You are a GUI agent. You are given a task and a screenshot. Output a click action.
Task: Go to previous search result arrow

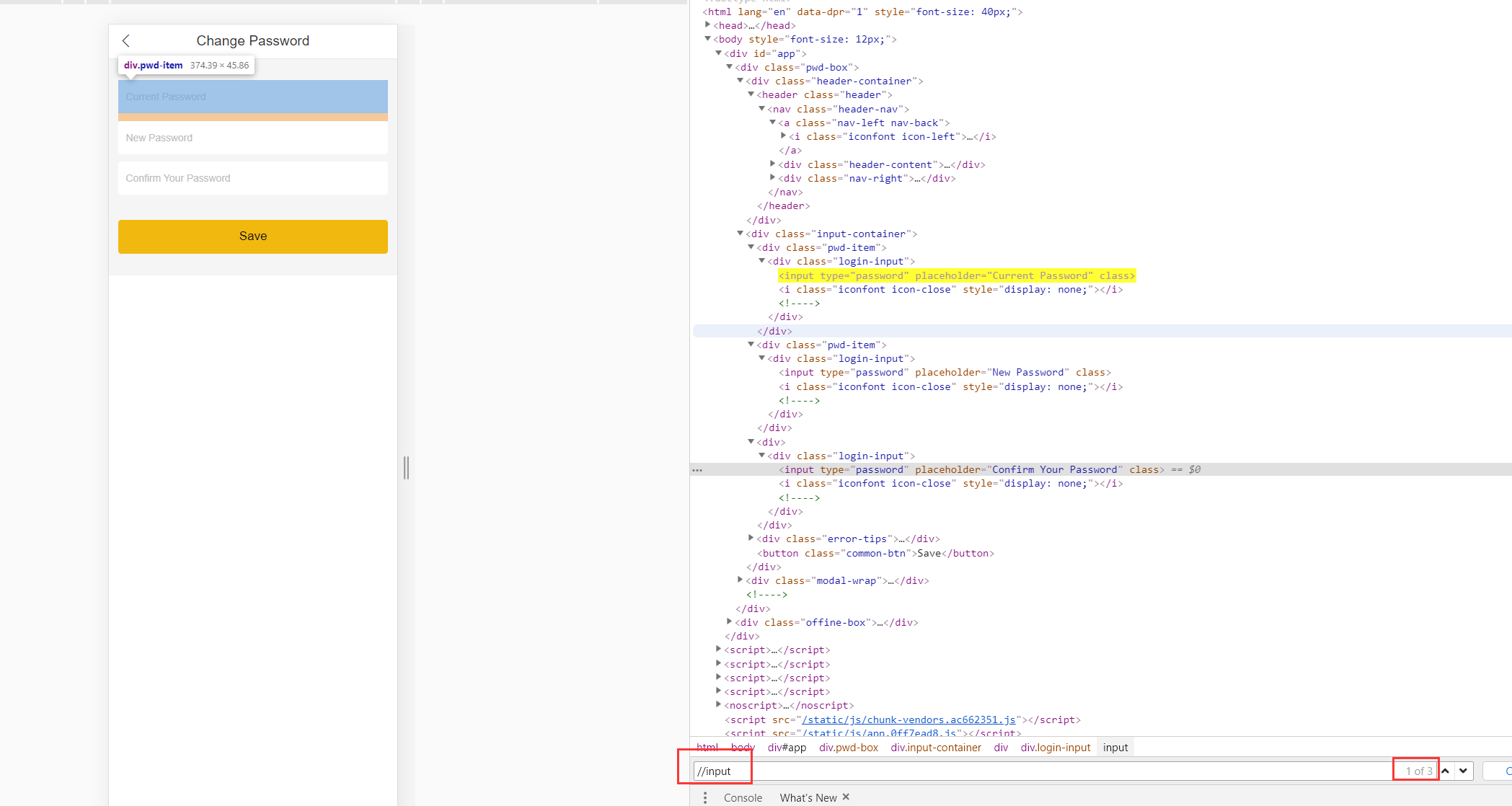pos(1446,771)
